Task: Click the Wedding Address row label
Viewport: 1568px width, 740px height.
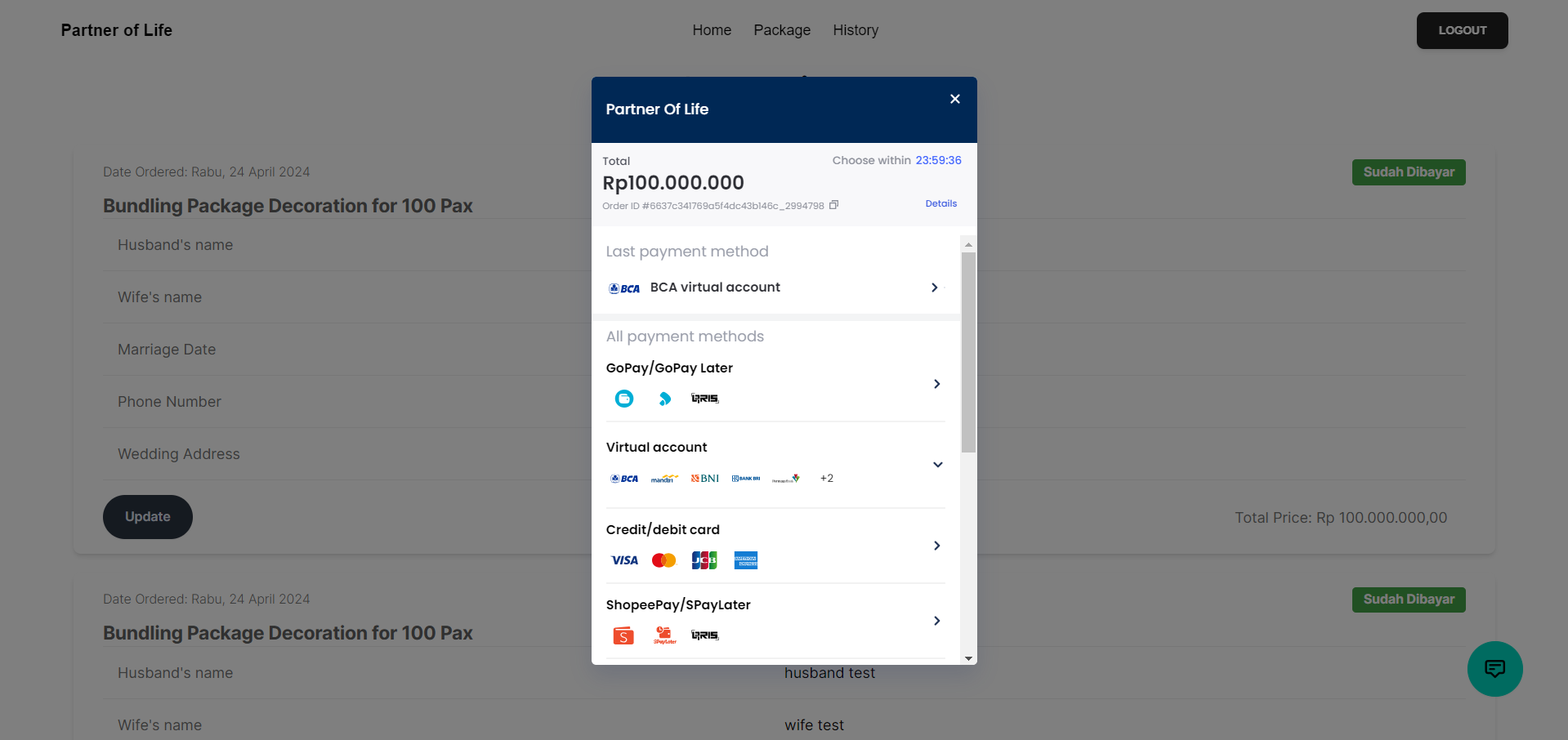Action: pos(179,454)
